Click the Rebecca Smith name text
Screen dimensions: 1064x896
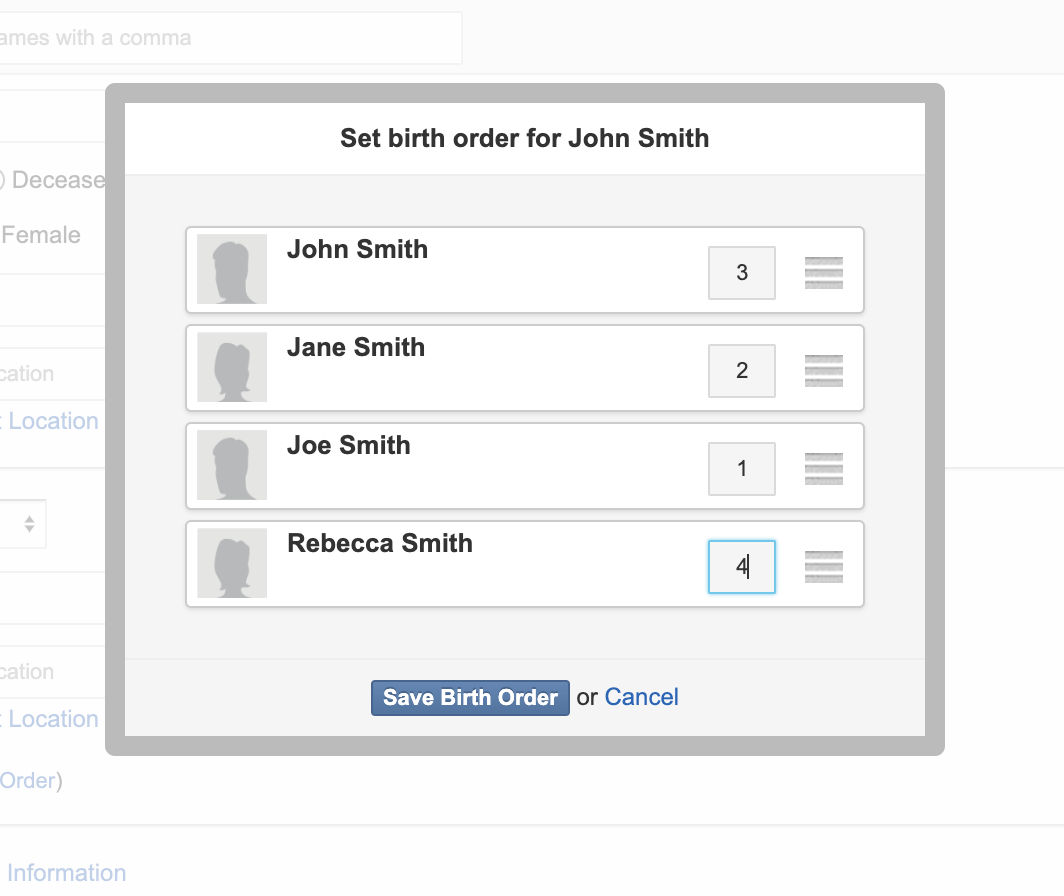pyautogui.click(x=380, y=543)
